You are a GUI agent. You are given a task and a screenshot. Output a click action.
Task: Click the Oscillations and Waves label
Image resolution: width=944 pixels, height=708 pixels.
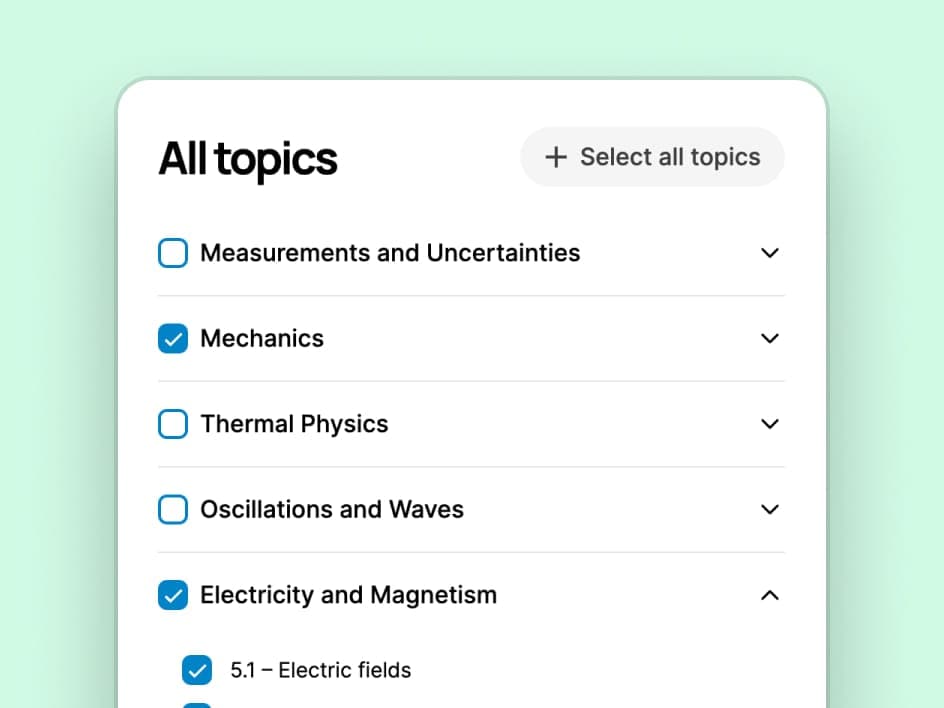coord(332,510)
